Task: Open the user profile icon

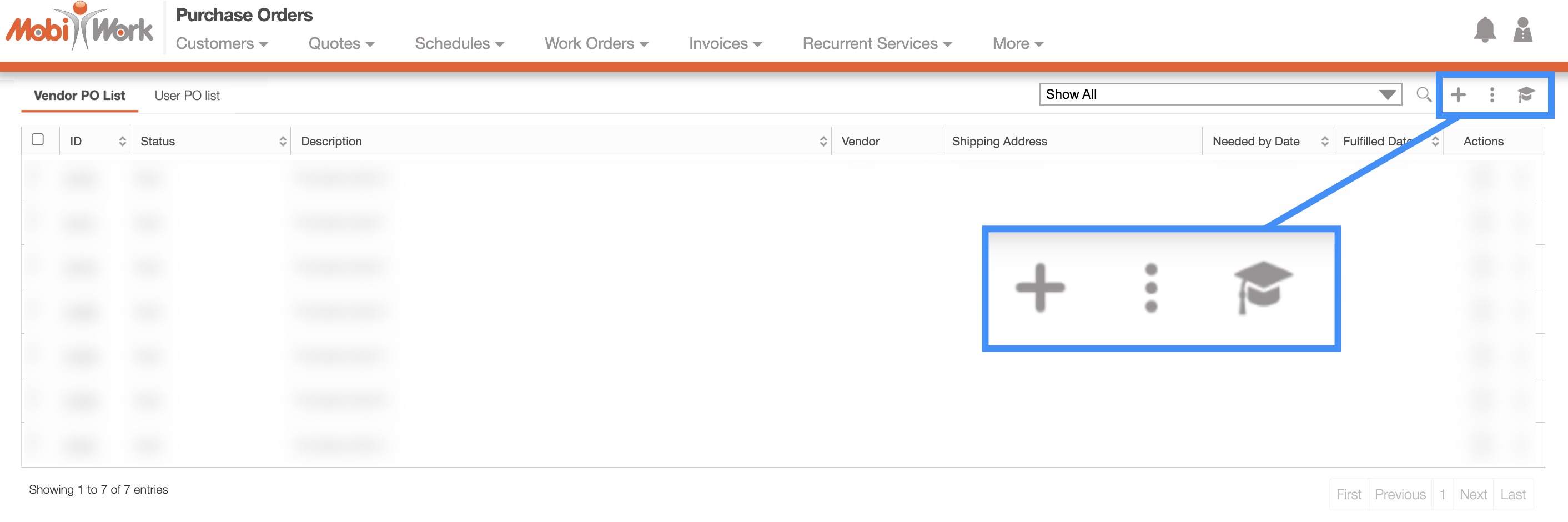Action: click(1522, 29)
